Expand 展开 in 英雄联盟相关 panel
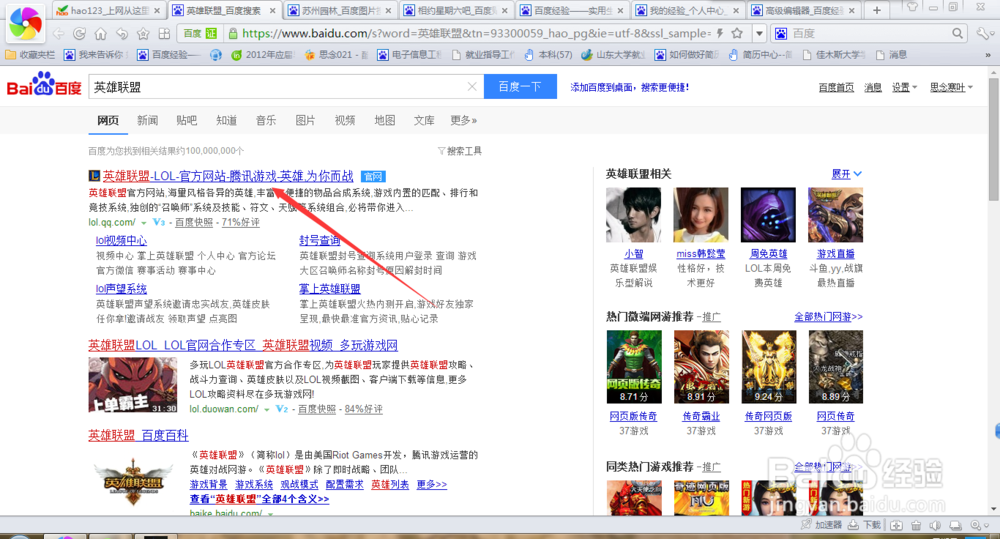This screenshot has width=1000, height=539. [846, 174]
